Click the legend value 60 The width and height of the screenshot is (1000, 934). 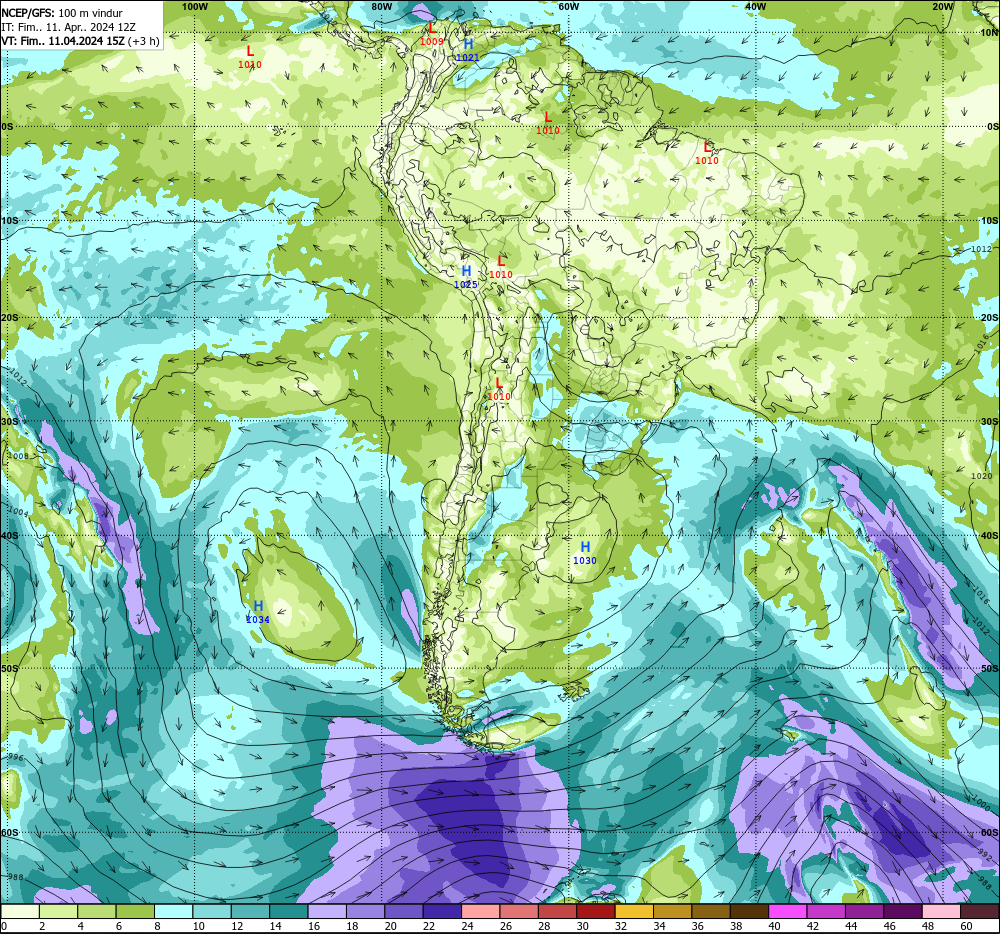click(966, 926)
